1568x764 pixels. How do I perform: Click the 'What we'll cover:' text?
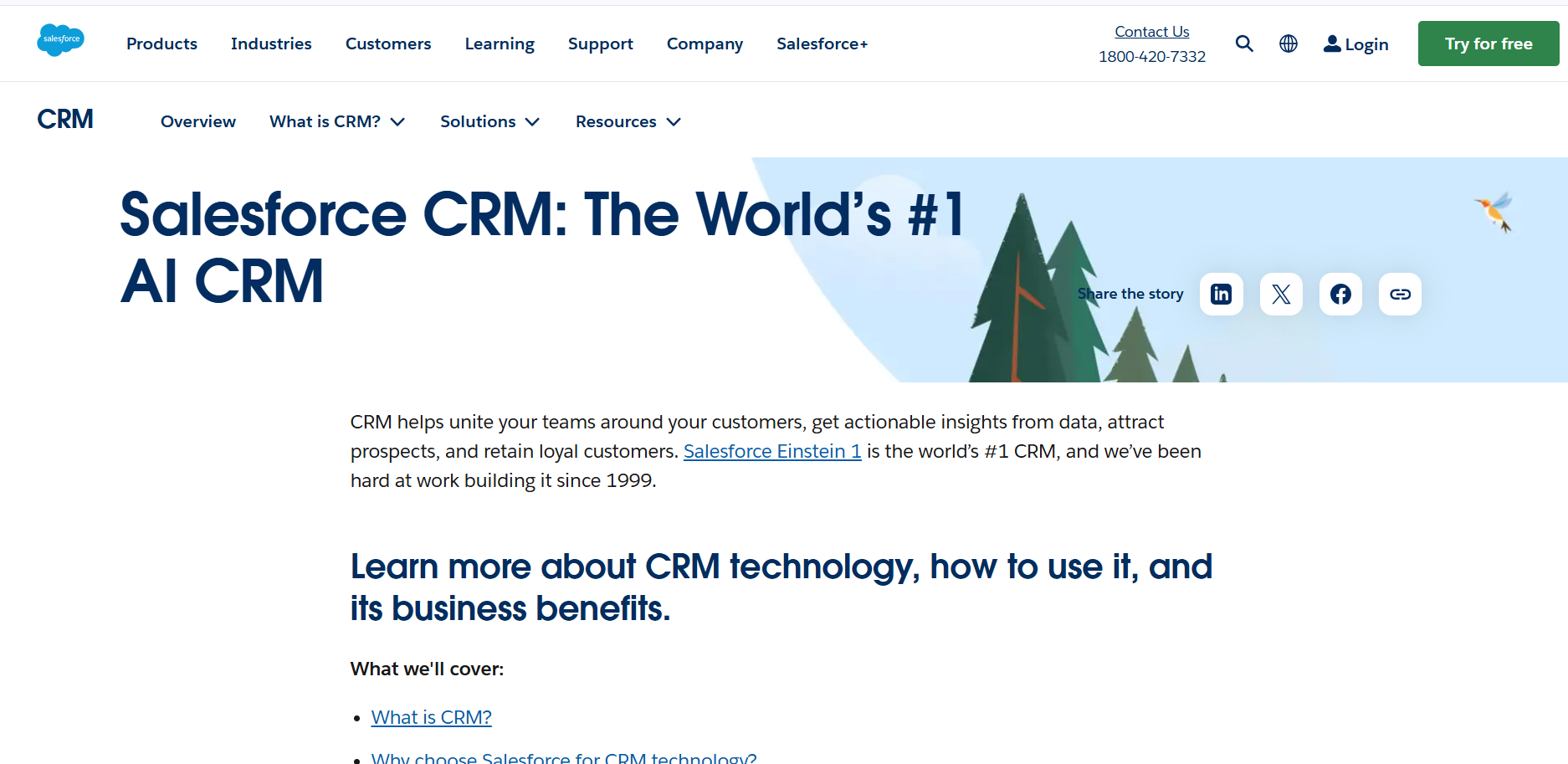click(x=427, y=669)
